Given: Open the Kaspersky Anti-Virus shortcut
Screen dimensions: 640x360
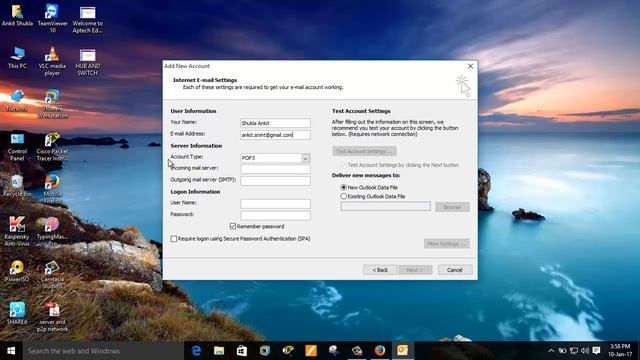Looking at the screenshot, I should tap(17, 231).
